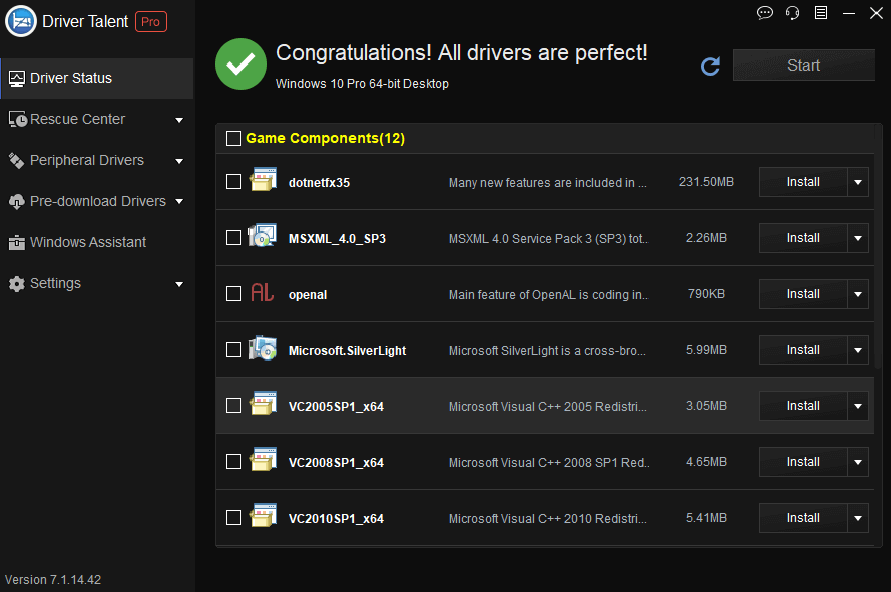This screenshot has width=891, height=592.
Task: Click the component list vertical scrollbar
Action: (878, 247)
